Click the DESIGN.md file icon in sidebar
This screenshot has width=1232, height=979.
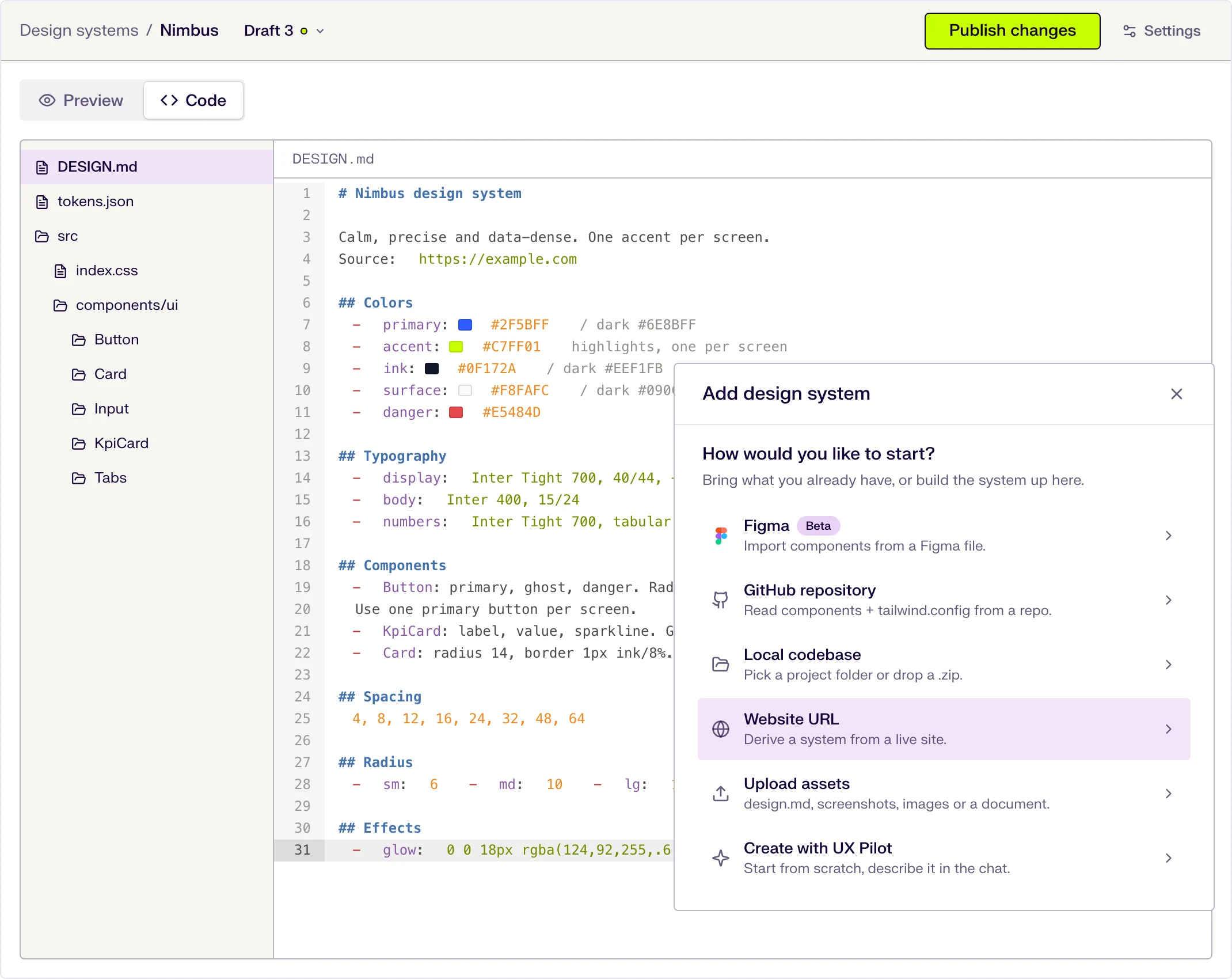point(42,167)
